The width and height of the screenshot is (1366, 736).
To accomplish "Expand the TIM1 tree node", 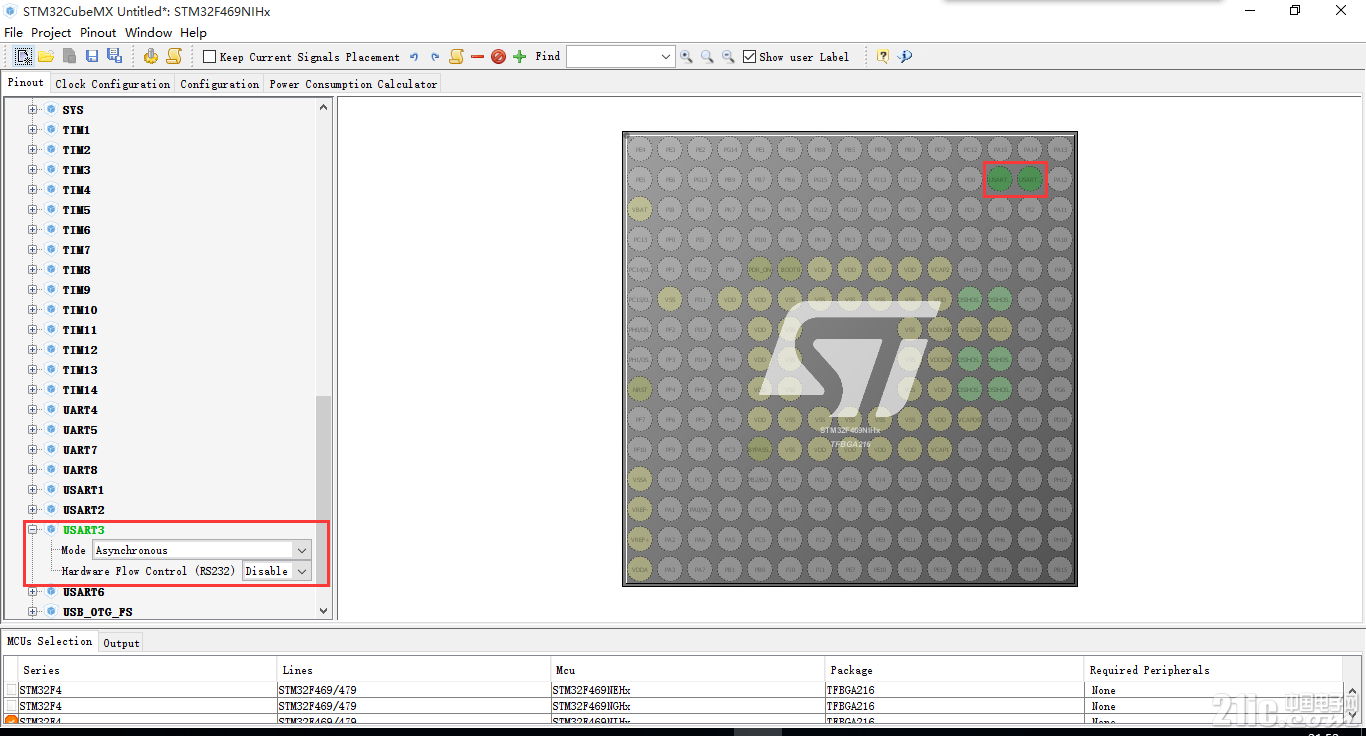I will tap(33, 130).
